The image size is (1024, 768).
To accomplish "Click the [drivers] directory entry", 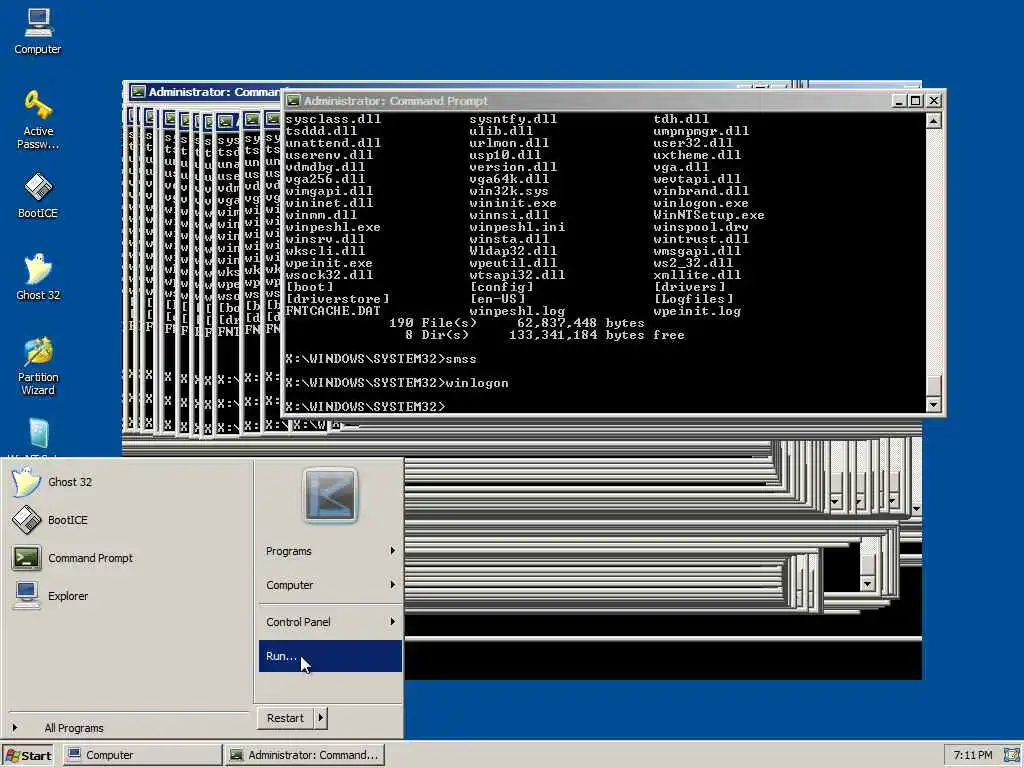I will (x=689, y=287).
